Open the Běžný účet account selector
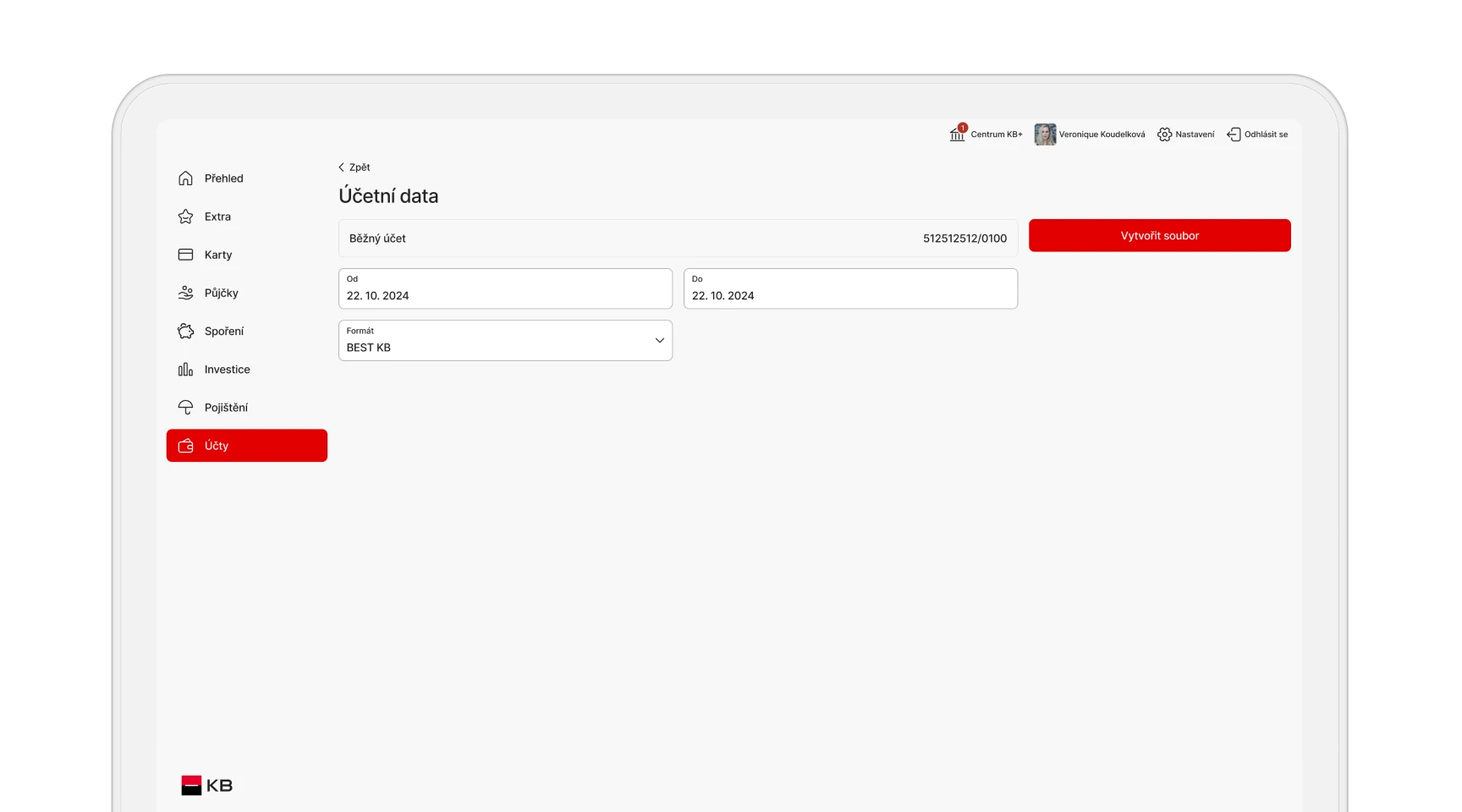 tap(677, 239)
